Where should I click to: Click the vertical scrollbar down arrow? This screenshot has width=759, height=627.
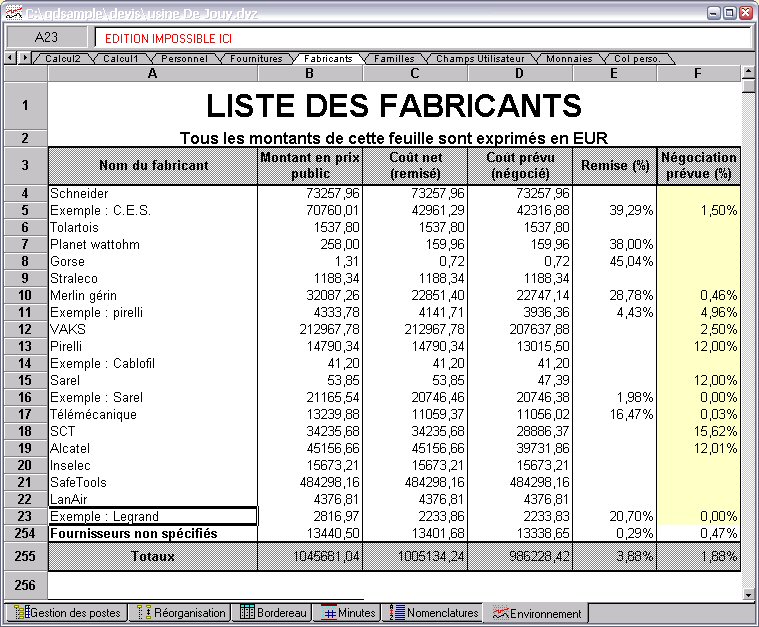749,594
